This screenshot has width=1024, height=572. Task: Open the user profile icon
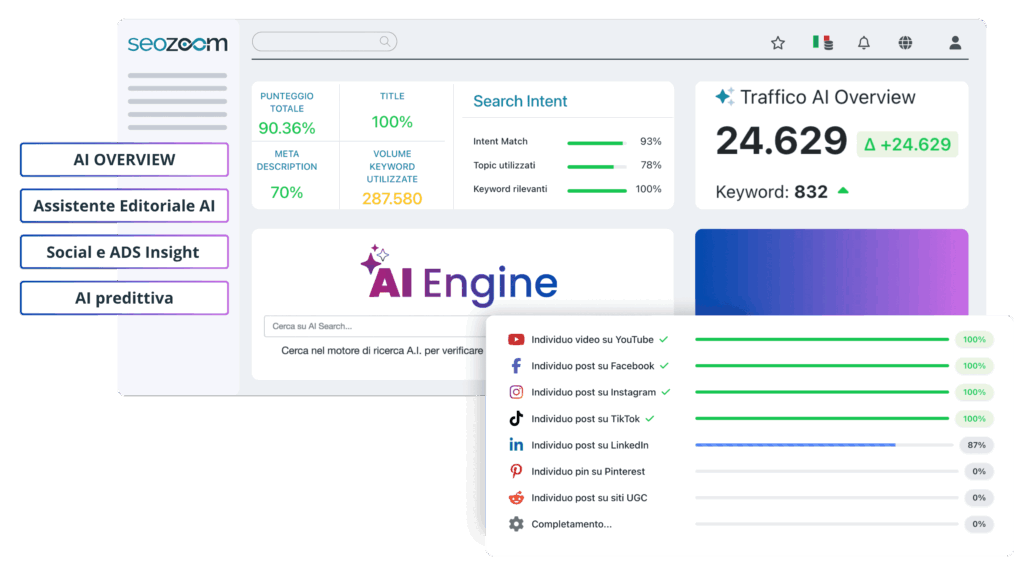(955, 43)
